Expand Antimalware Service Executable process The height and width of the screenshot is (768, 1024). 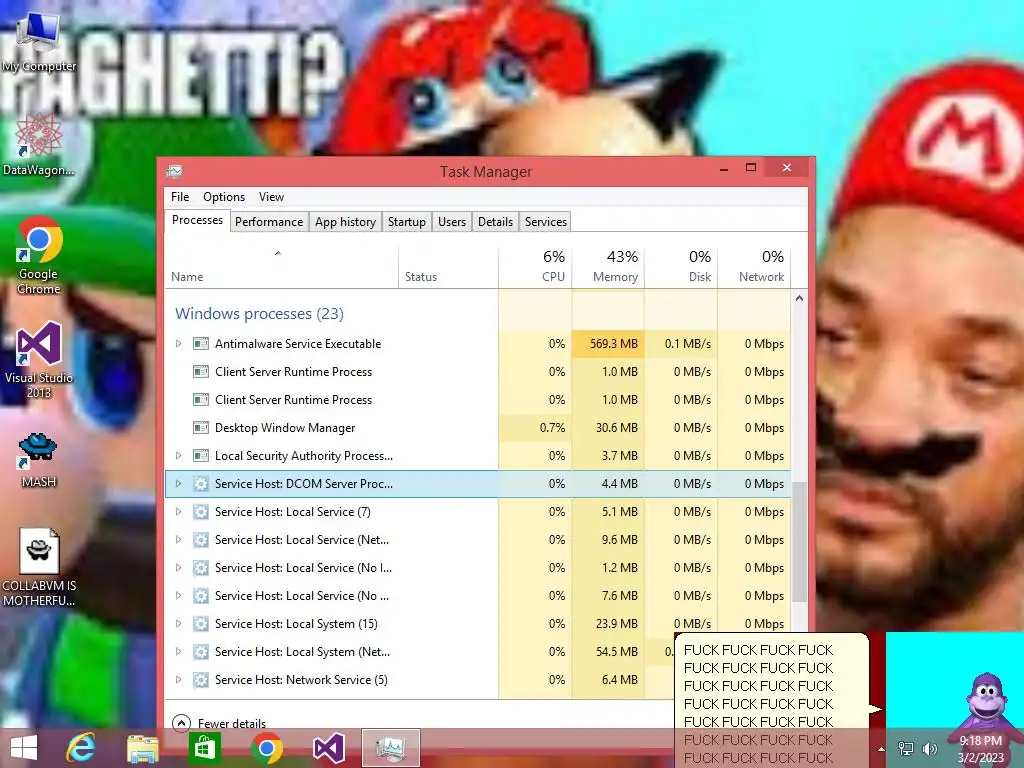pos(178,344)
